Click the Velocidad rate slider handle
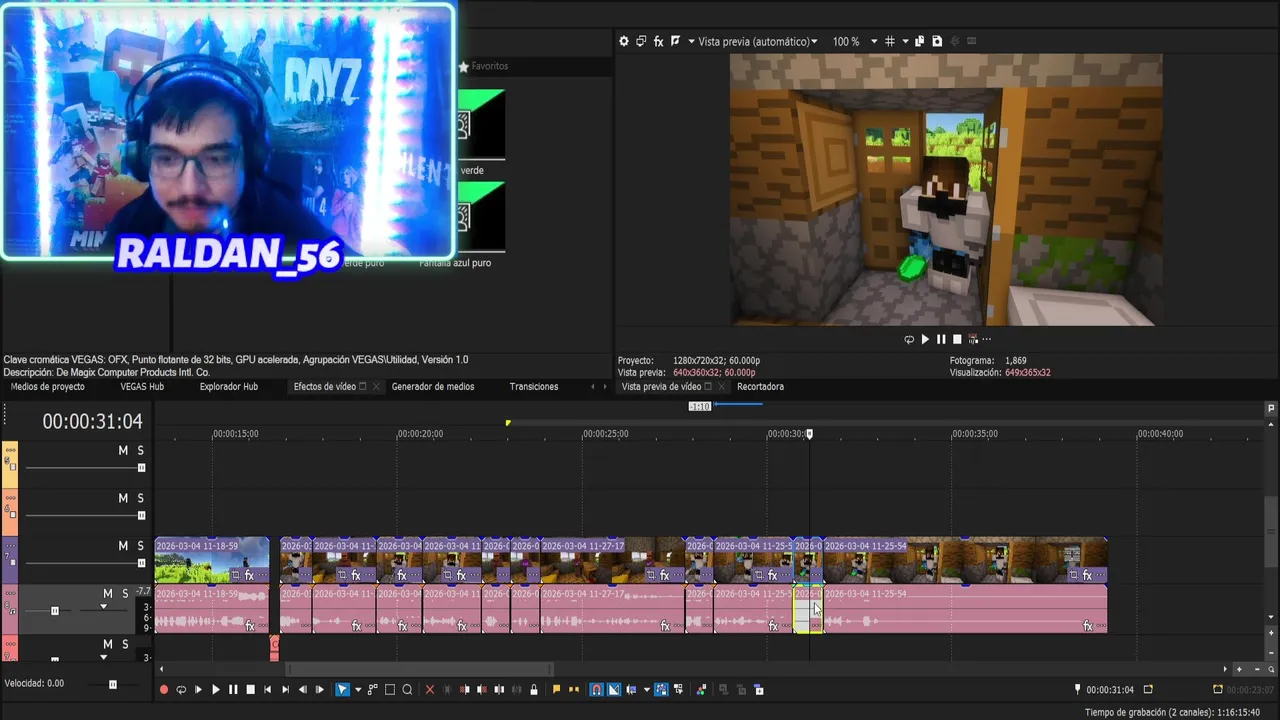 tap(113, 684)
